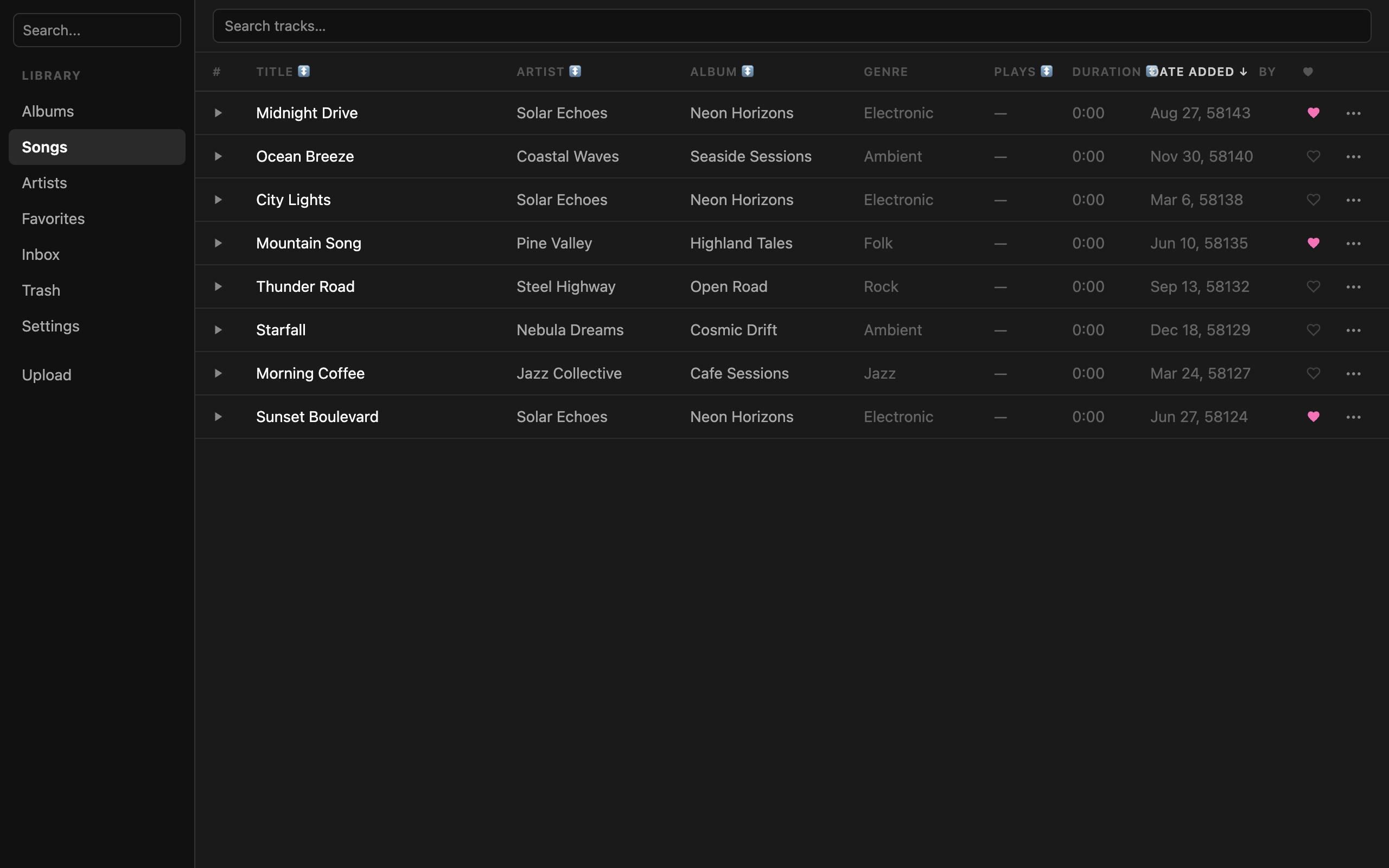Open the ellipsis menu for Starfall
The image size is (1389, 868).
coord(1354,330)
